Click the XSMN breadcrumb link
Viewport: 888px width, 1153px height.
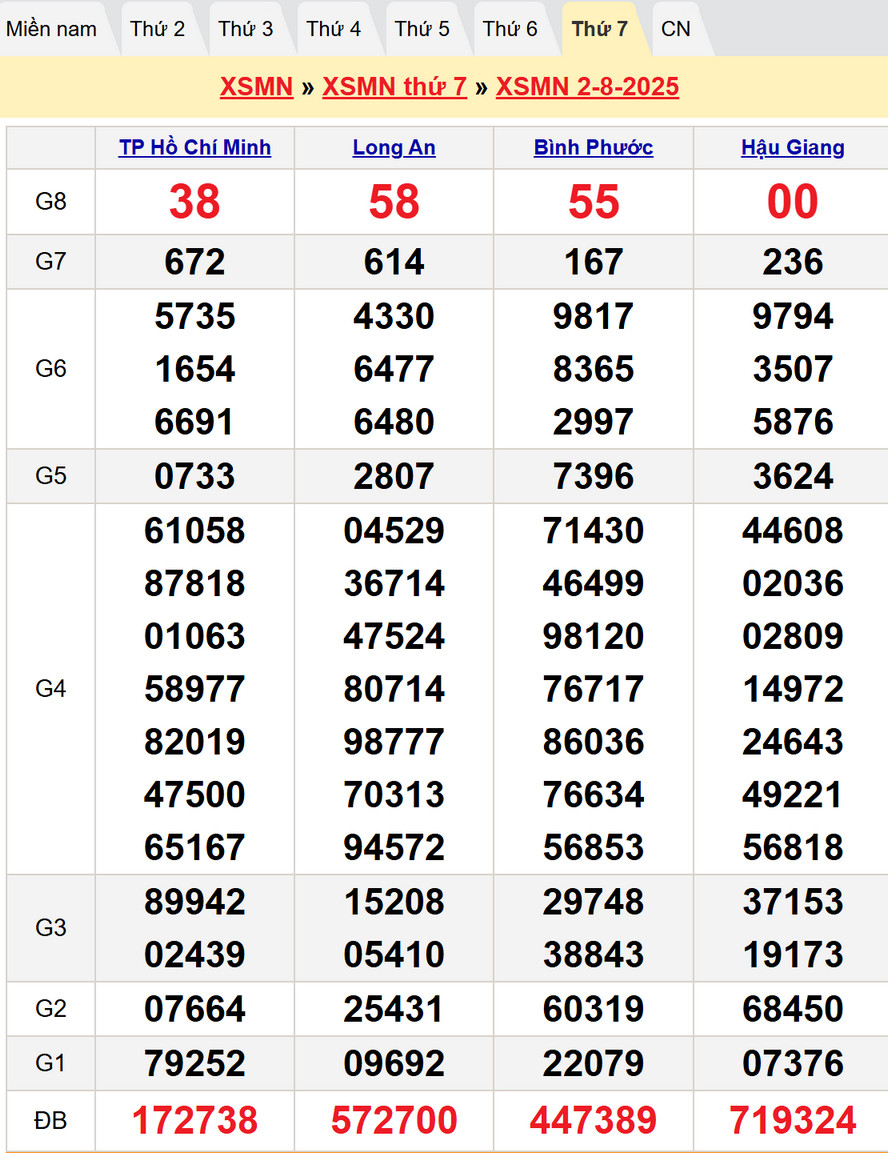(x=256, y=87)
